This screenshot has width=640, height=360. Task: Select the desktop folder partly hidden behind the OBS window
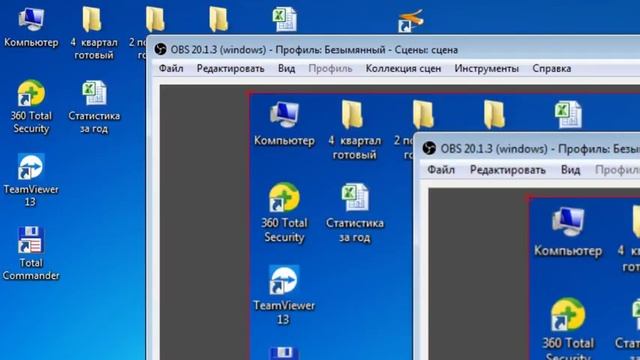[x=155, y=19]
